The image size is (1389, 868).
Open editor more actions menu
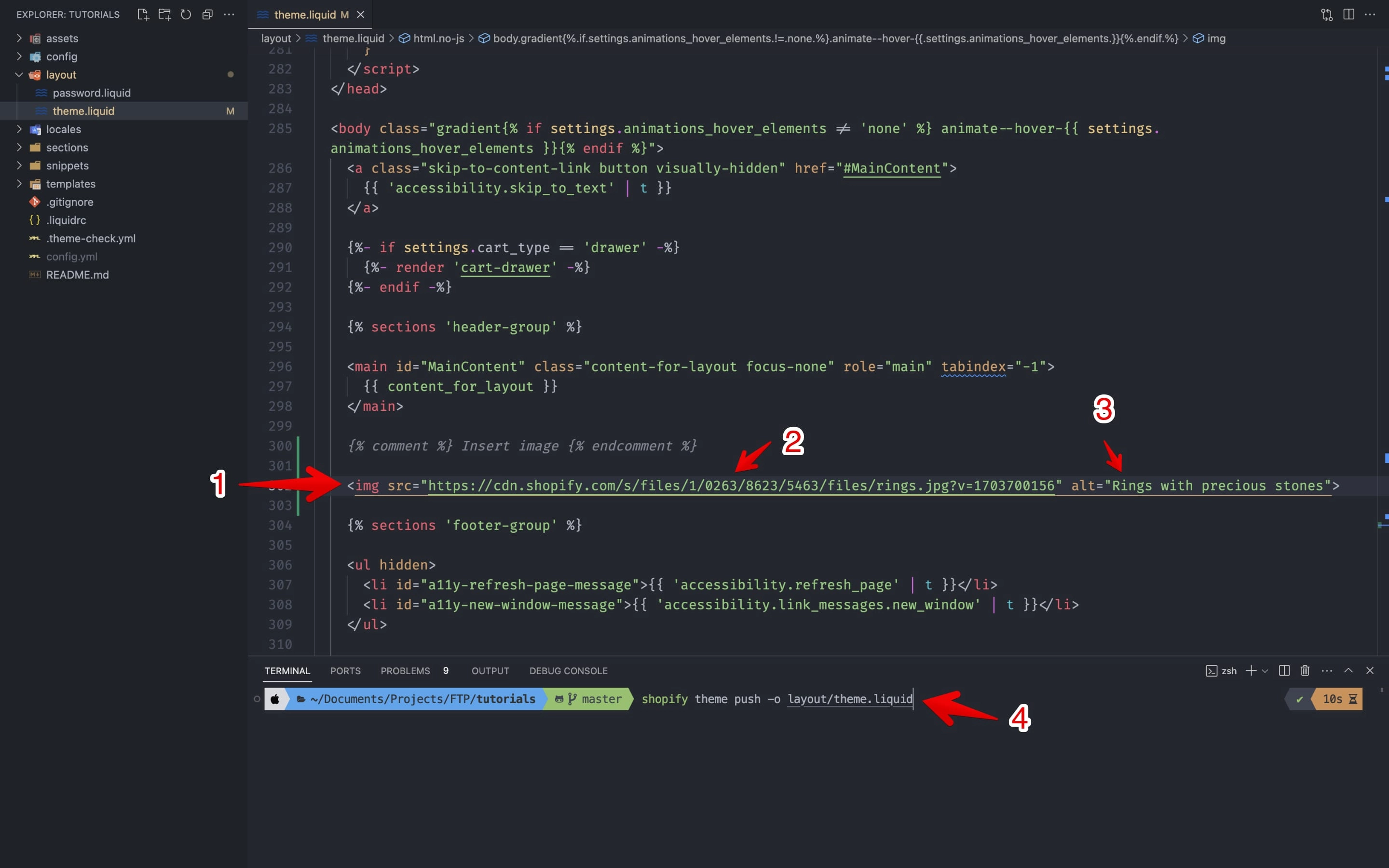coord(1370,14)
